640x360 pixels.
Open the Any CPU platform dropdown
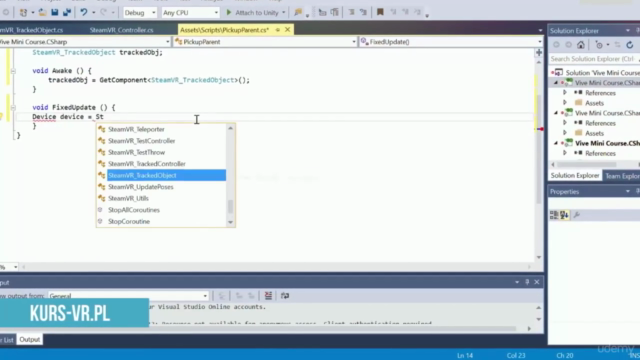(190, 13)
